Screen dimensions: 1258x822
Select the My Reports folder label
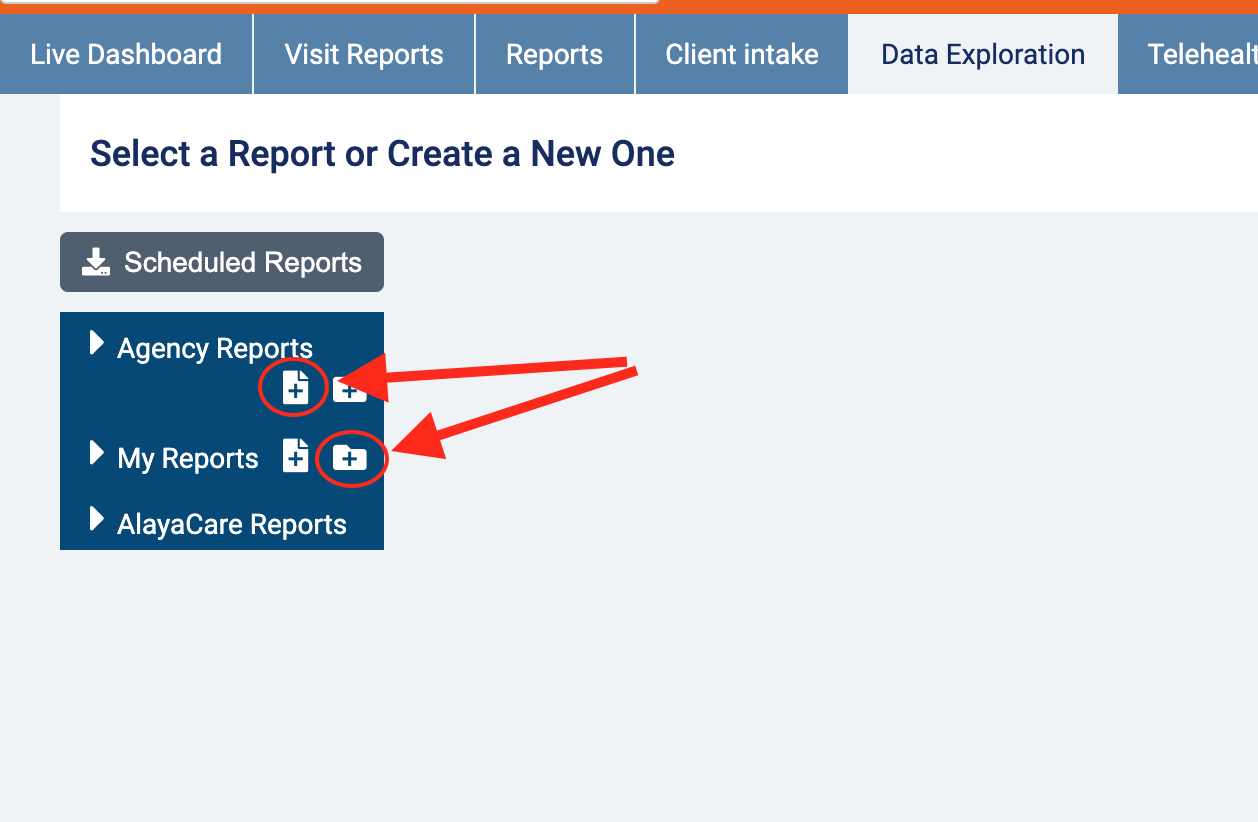click(188, 459)
